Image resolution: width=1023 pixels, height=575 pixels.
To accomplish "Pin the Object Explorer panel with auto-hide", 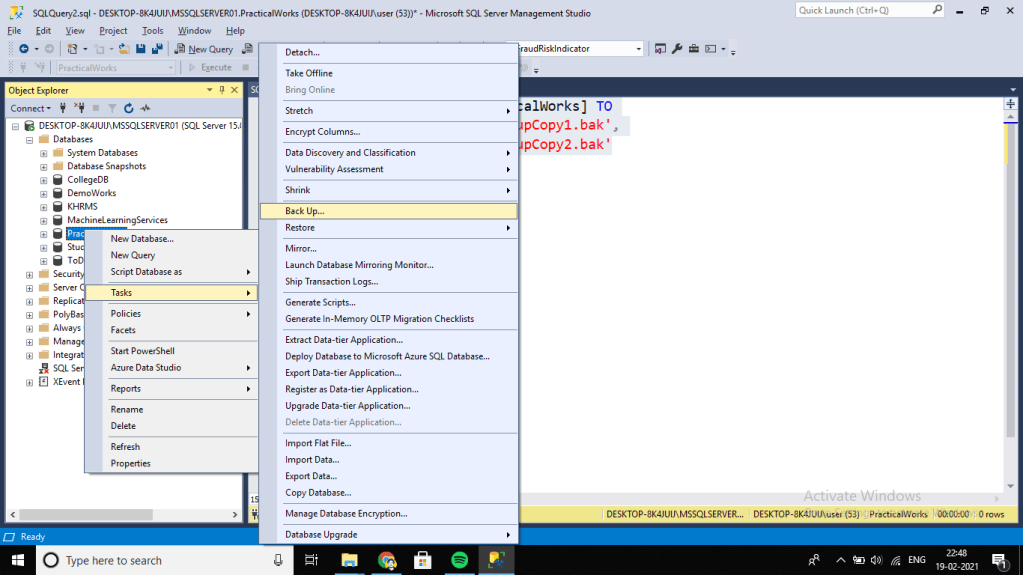I will coord(222,90).
